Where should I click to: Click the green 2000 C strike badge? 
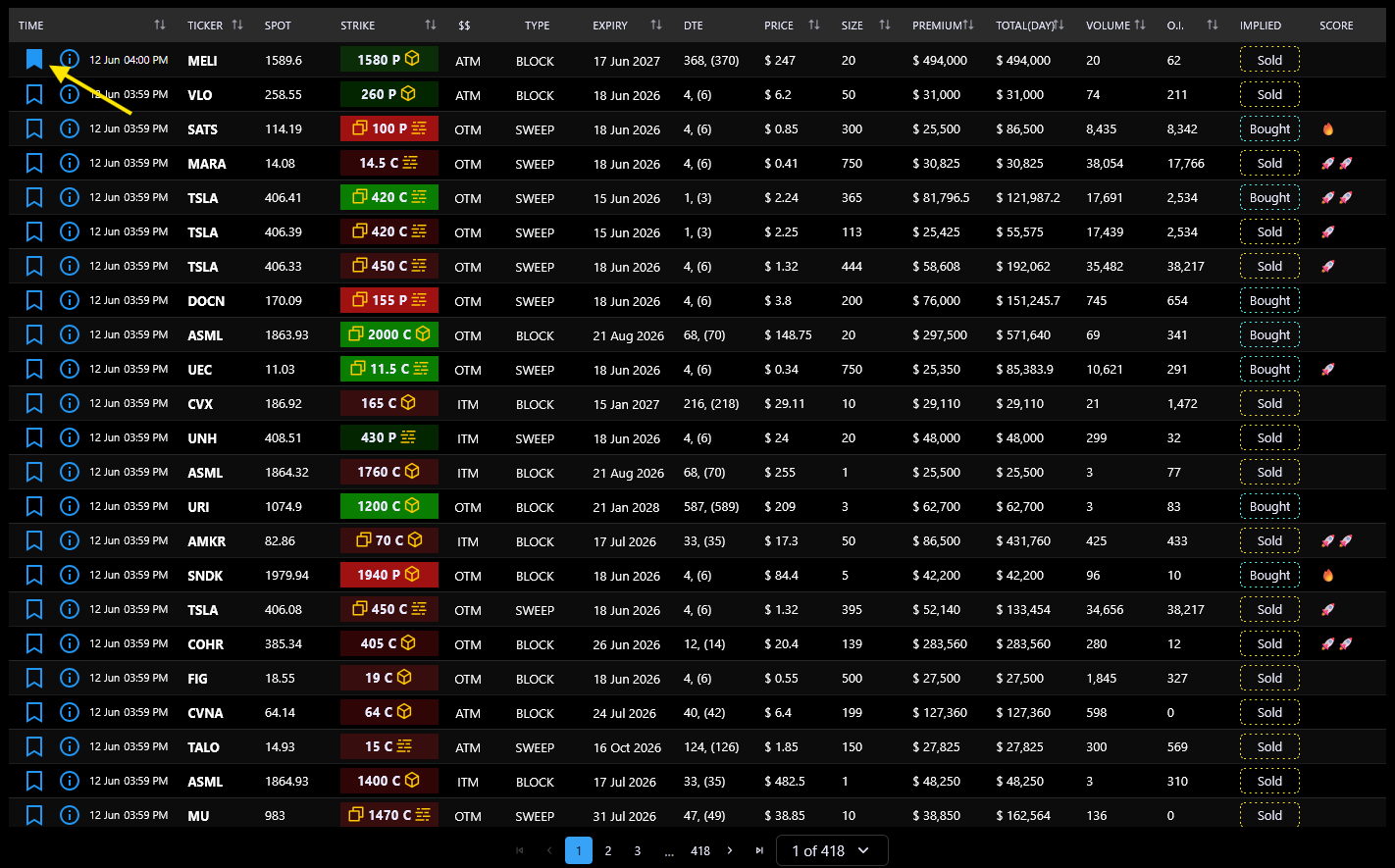click(x=389, y=334)
